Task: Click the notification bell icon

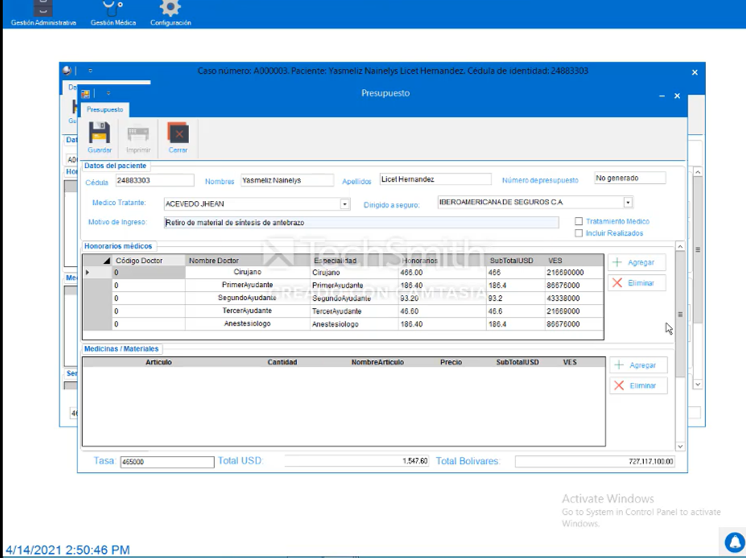Action: (x=735, y=542)
